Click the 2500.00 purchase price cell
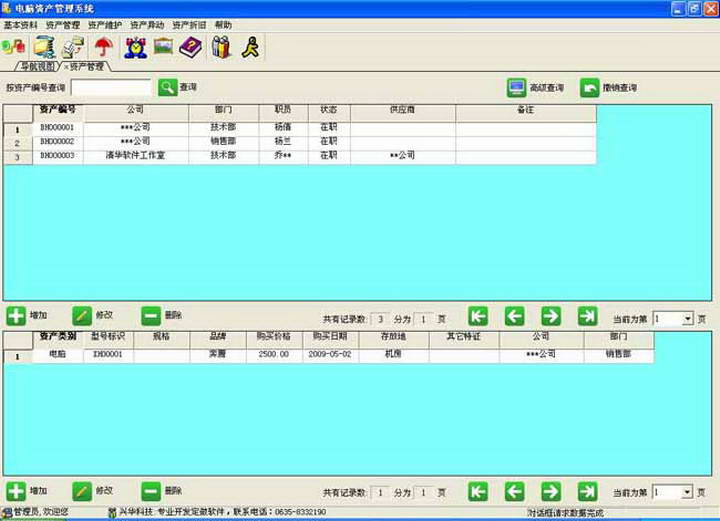This screenshot has width=720, height=521. 274,355
